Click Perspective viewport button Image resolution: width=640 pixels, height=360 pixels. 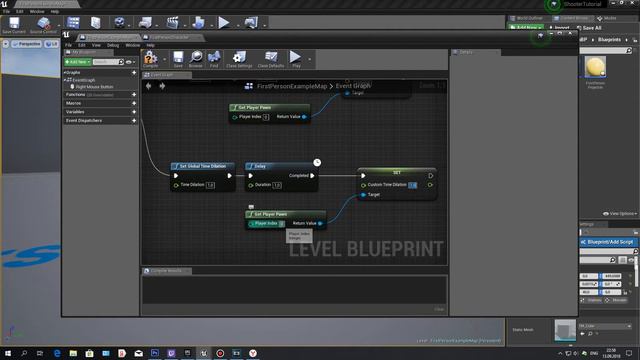point(27,44)
